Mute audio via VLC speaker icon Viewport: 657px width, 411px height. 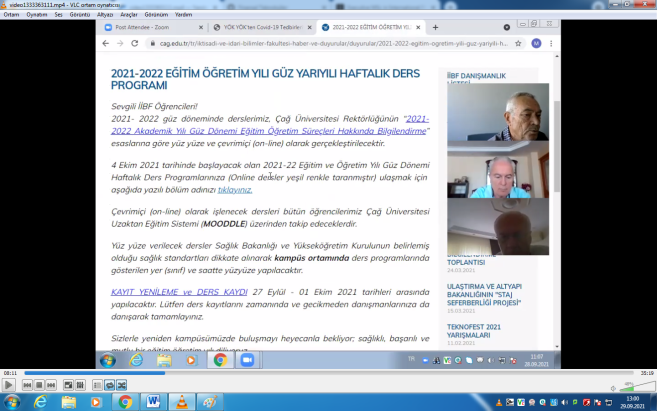(x=613, y=388)
